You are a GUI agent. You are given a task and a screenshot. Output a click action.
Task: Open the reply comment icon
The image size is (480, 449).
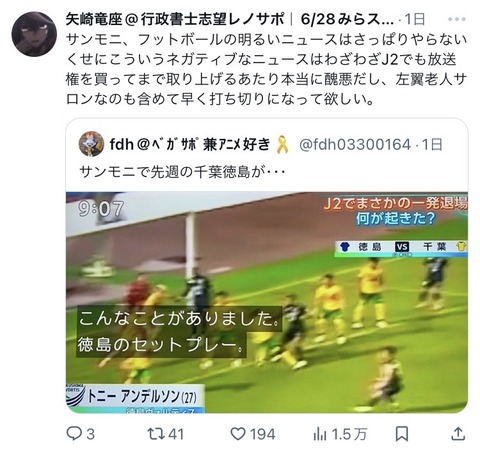click(x=74, y=434)
